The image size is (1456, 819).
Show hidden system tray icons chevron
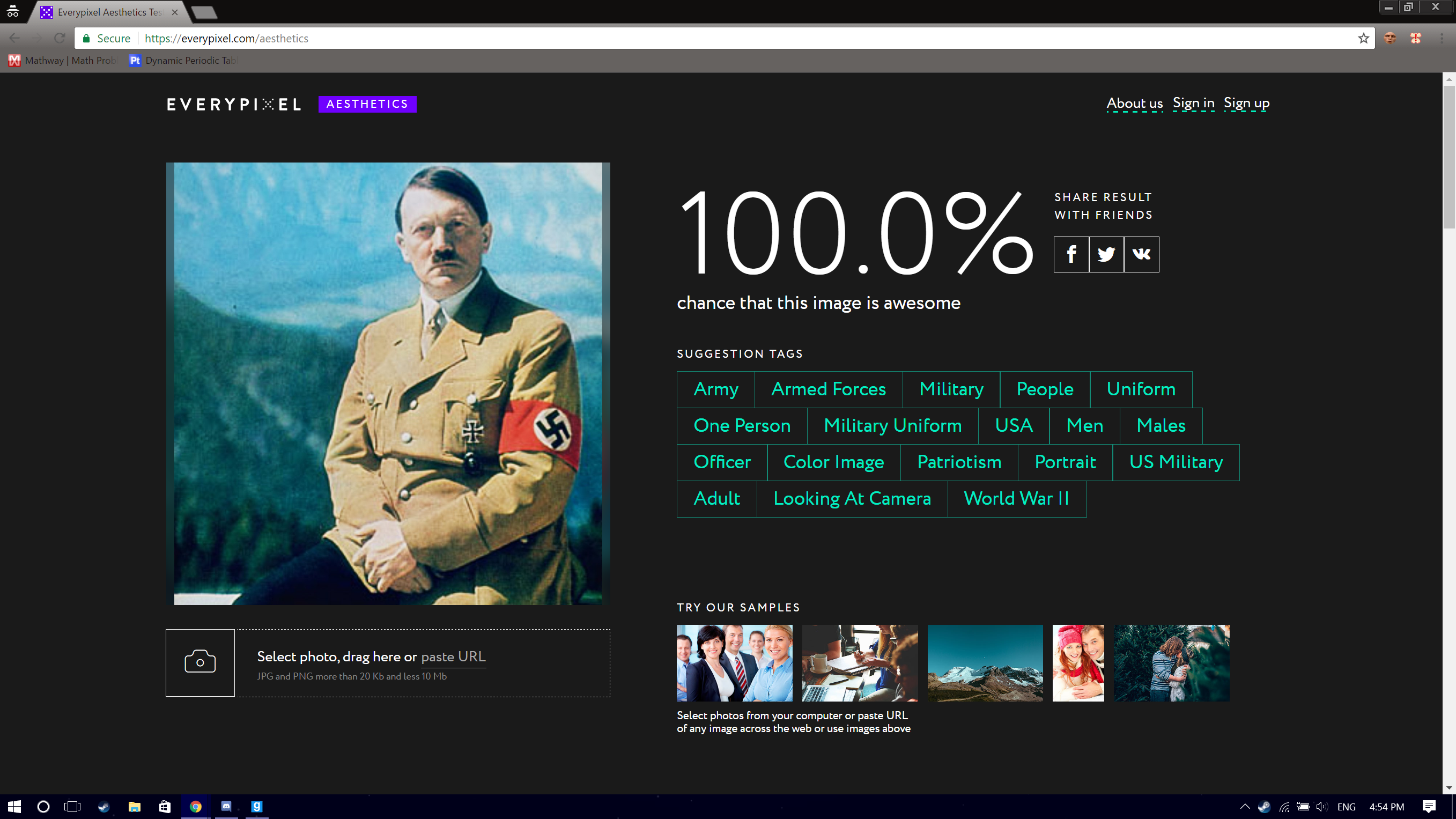pyautogui.click(x=1245, y=807)
